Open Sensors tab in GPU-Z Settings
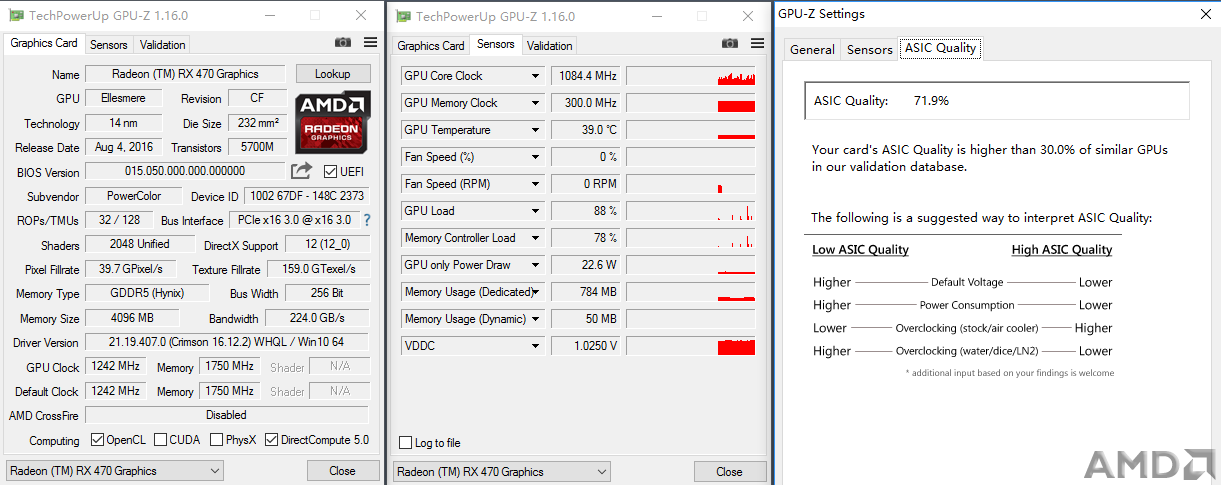 [870, 50]
